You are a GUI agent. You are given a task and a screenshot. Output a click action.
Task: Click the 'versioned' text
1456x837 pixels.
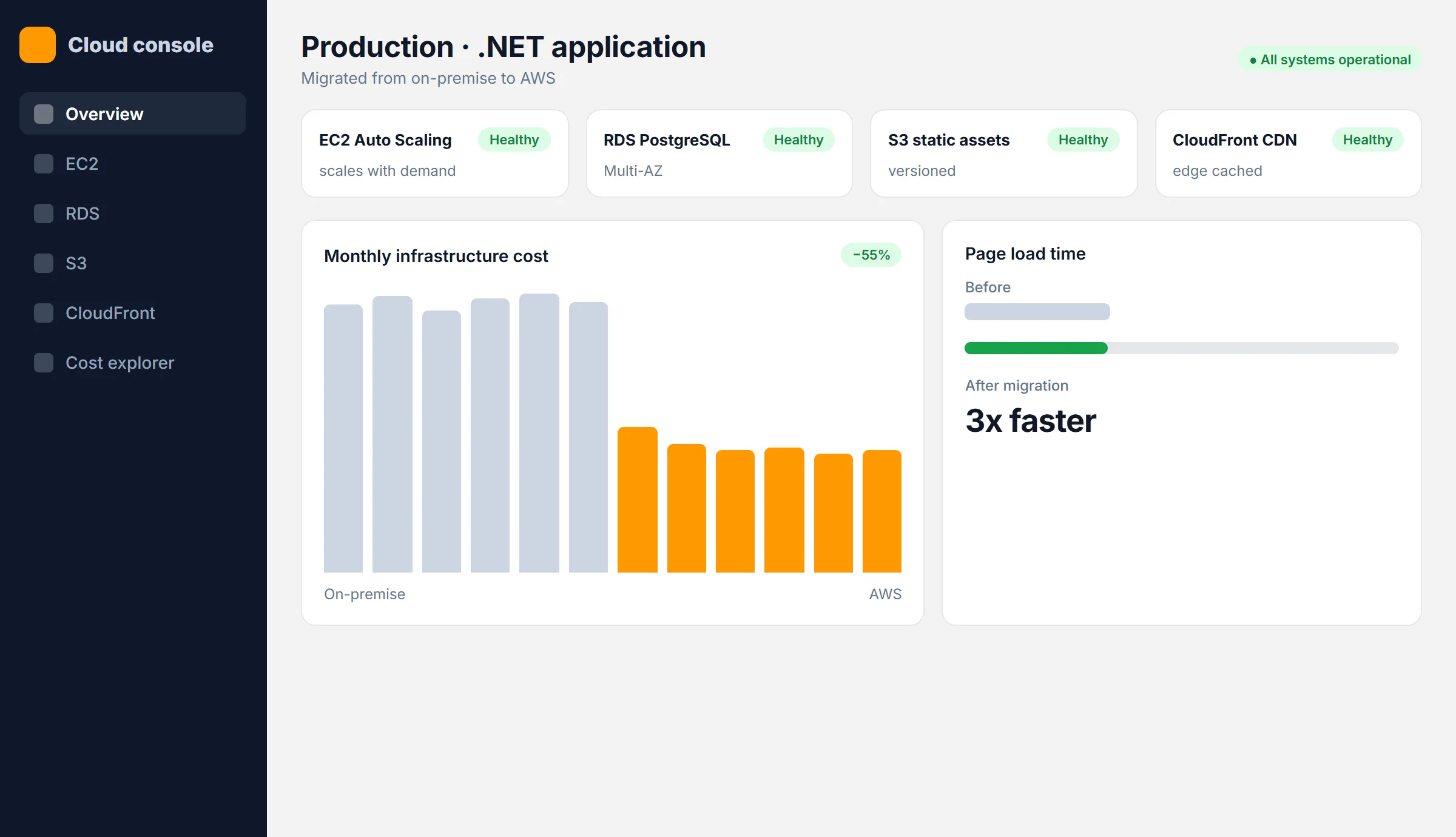922,171
